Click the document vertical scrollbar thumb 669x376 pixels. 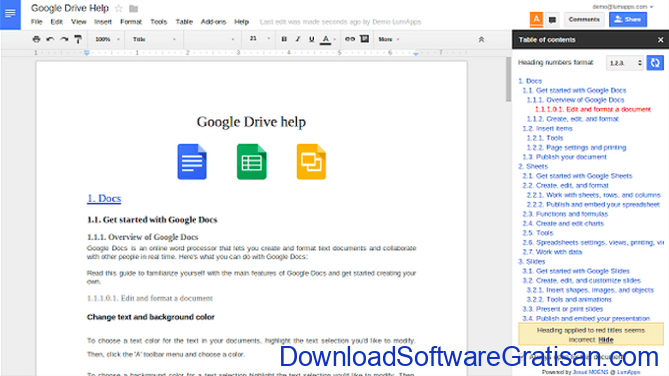pyautogui.click(x=508, y=79)
